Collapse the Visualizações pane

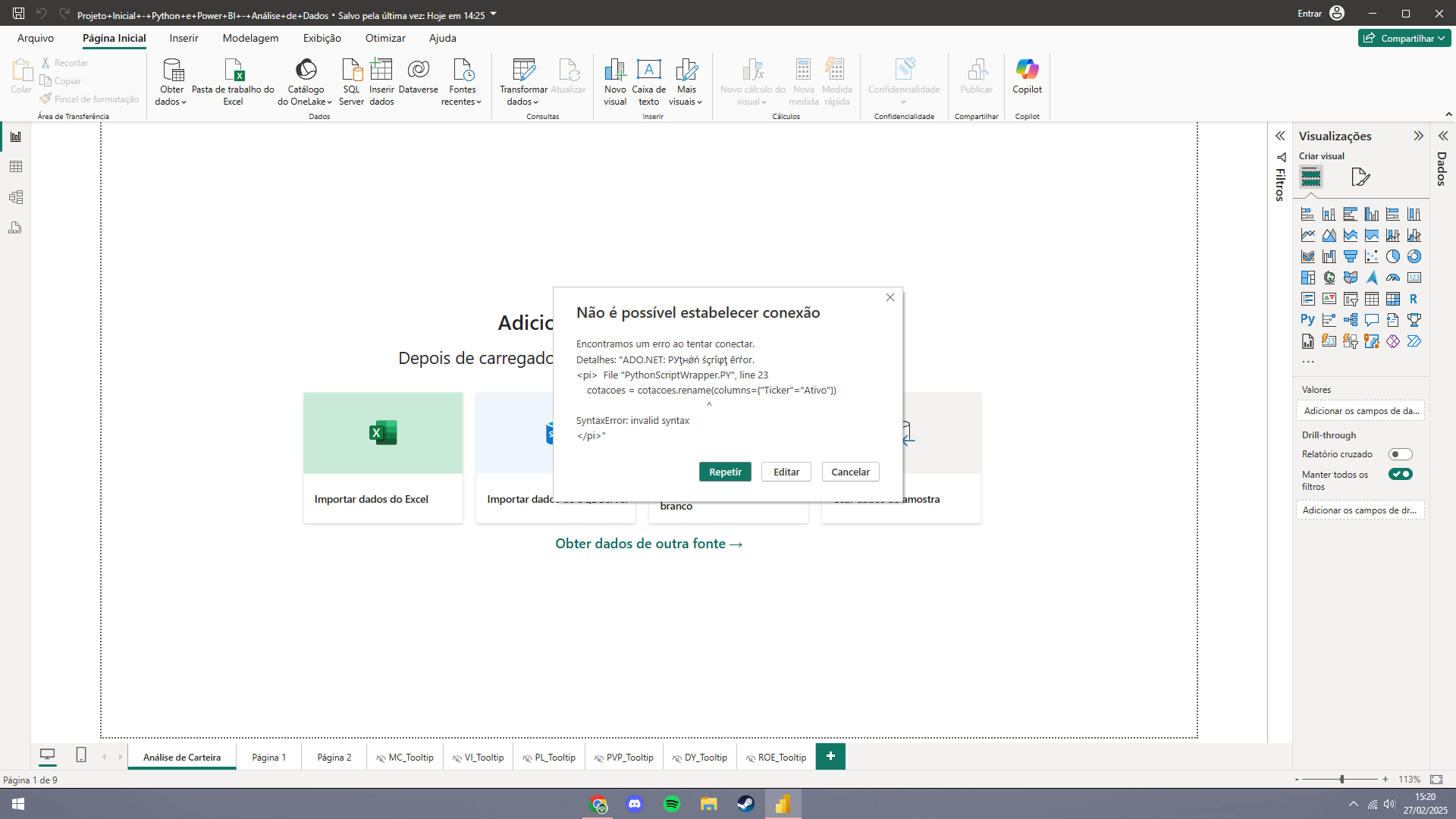(x=1418, y=136)
